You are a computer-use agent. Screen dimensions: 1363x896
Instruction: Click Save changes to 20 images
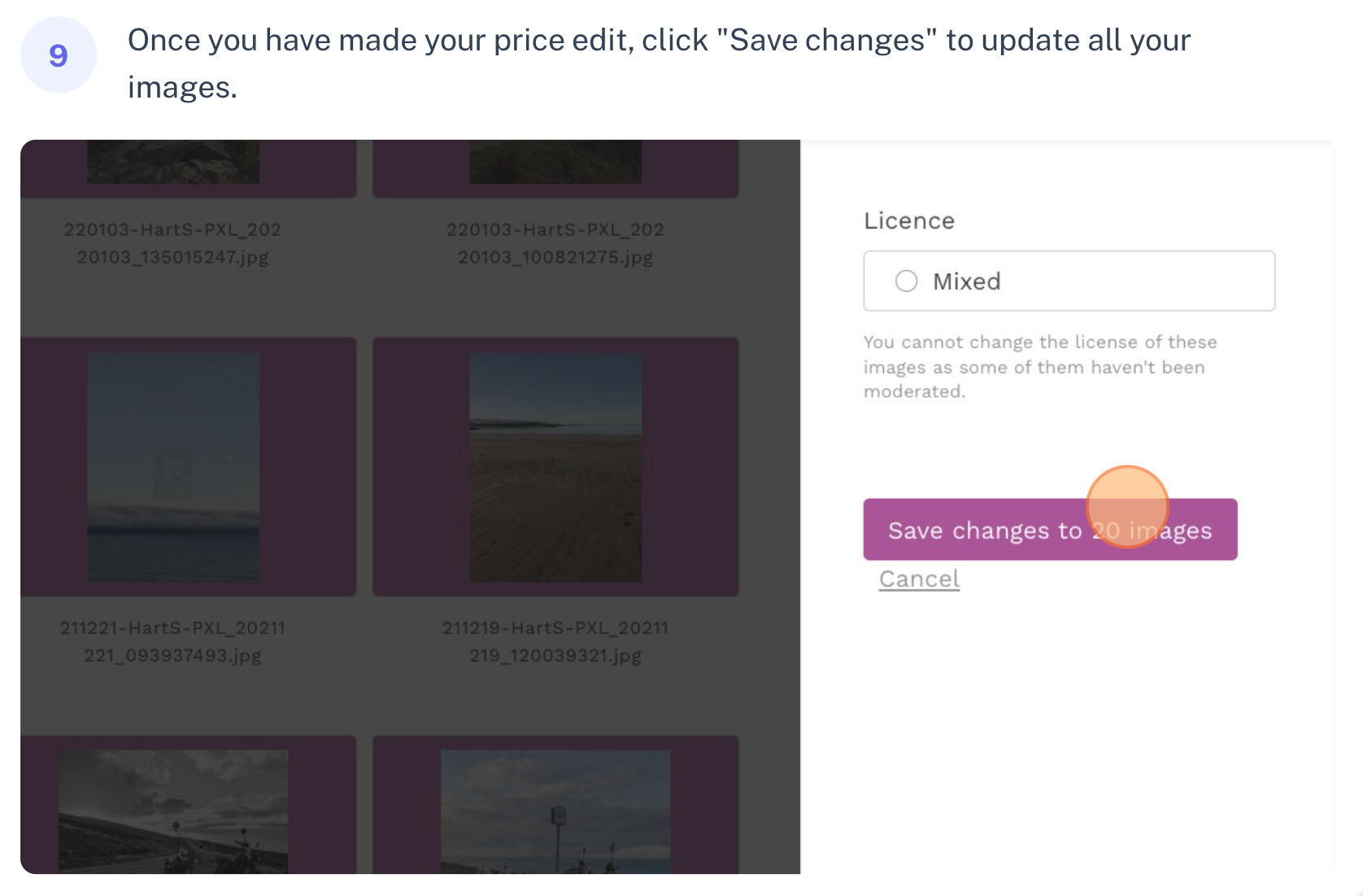1050,529
